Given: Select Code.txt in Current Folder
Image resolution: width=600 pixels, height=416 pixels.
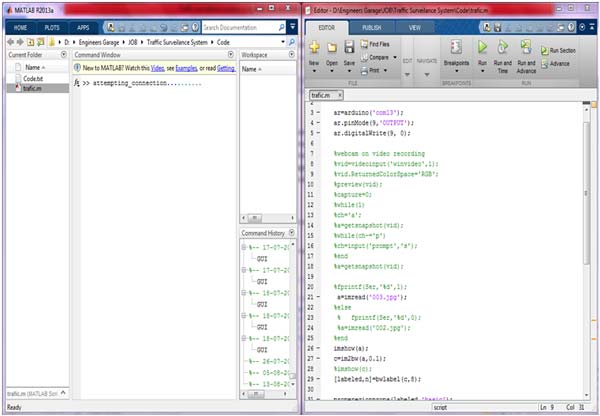Looking at the screenshot, I should click(33, 78).
